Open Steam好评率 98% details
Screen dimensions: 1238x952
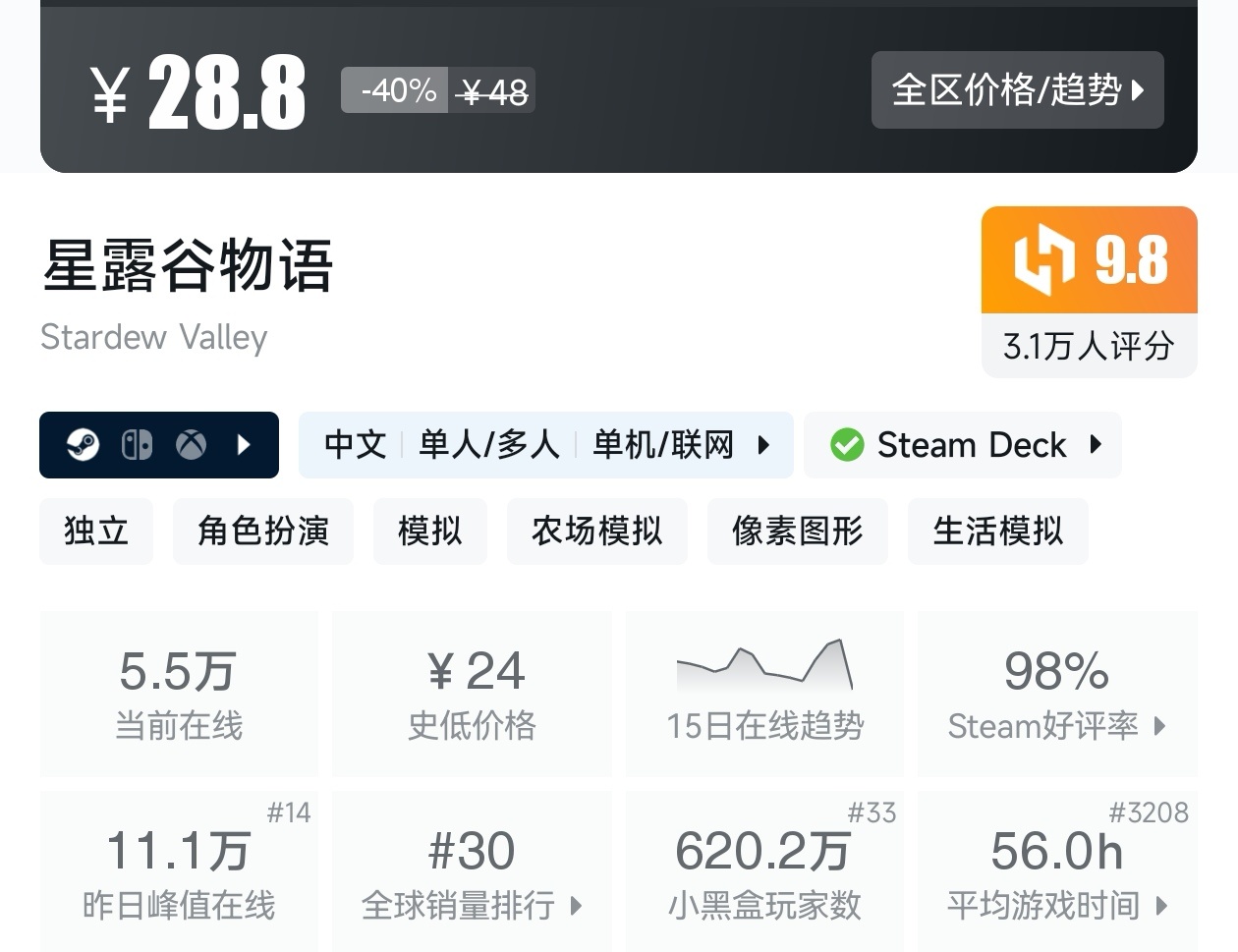[x=1057, y=695]
